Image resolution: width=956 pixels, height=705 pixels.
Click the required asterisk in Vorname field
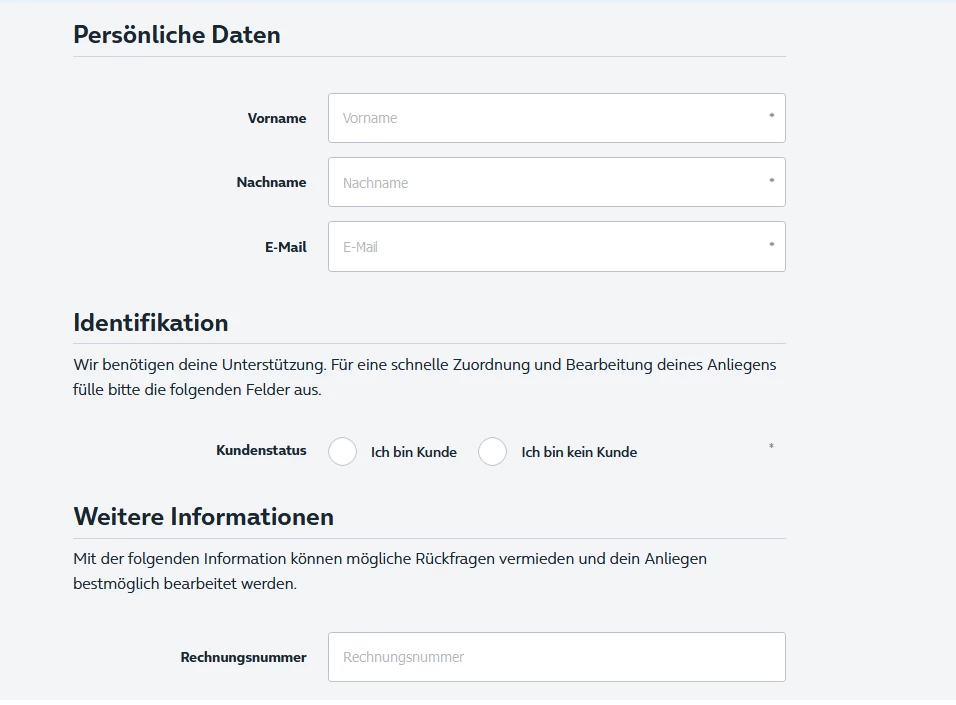[771, 117]
